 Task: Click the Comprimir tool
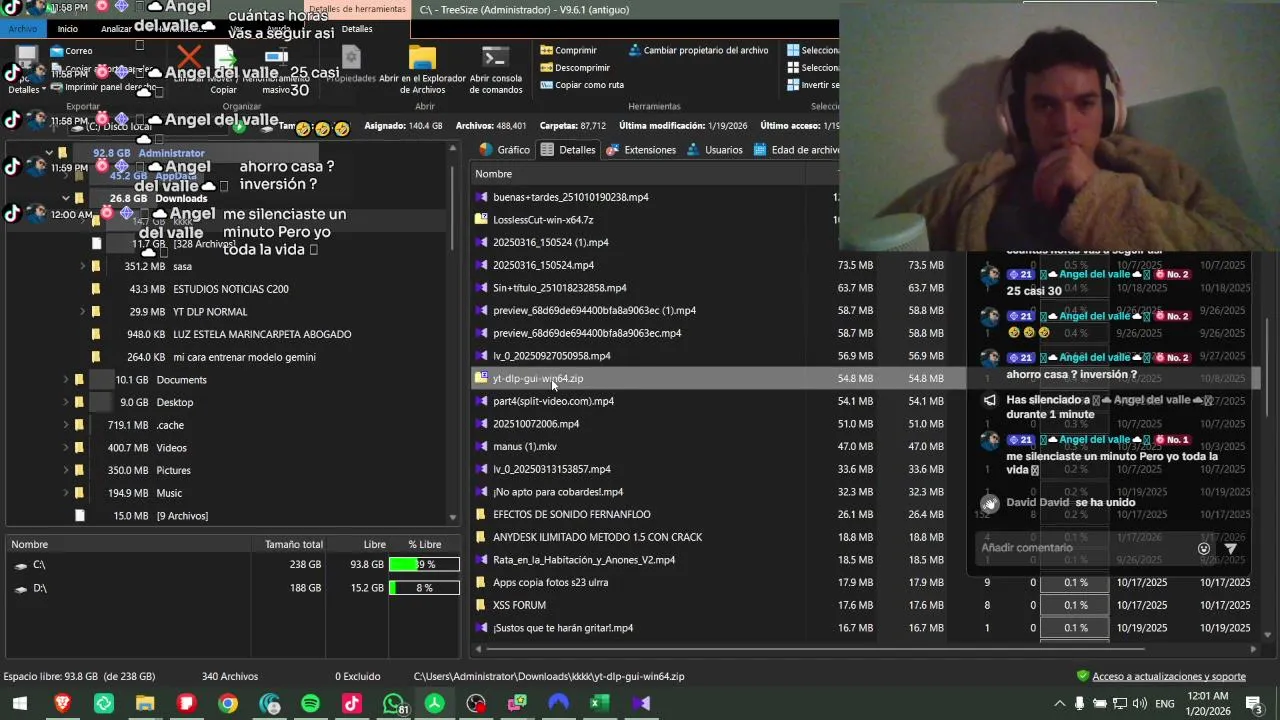click(568, 50)
